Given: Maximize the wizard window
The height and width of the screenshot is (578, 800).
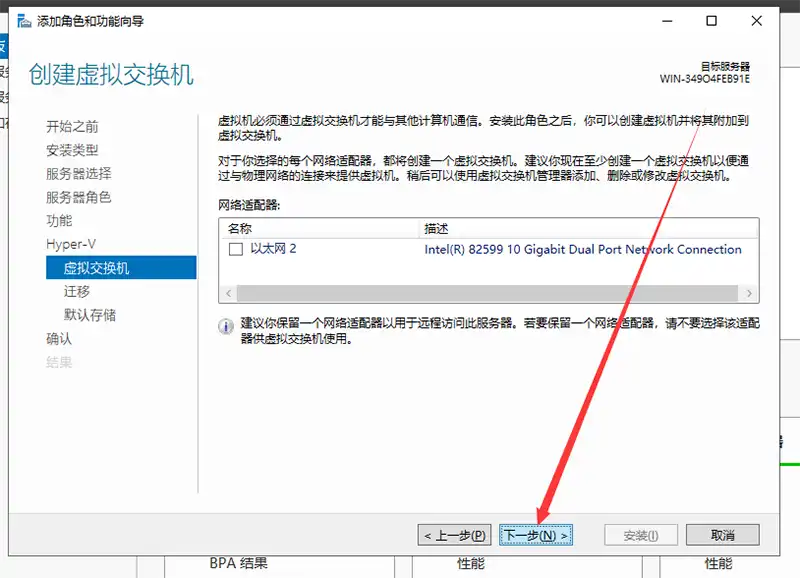Looking at the screenshot, I should coord(711,21).
